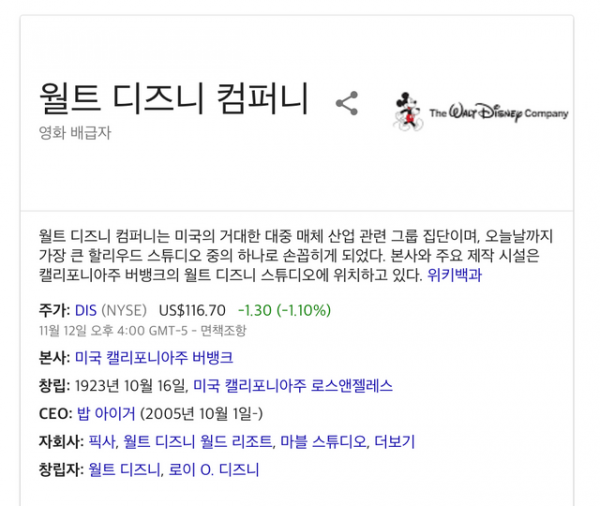Image resolution: width=600 pixels, height=506 pixels.
Task: Open the DIS stock ticker link
Action: coord(86,310)
